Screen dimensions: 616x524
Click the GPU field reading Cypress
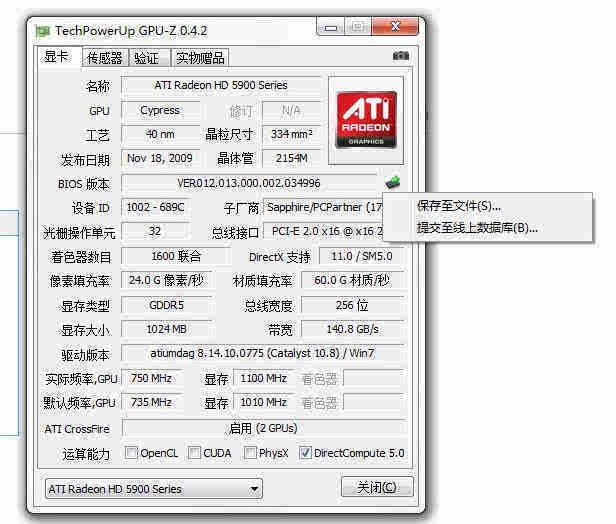[x=160, y=111]
